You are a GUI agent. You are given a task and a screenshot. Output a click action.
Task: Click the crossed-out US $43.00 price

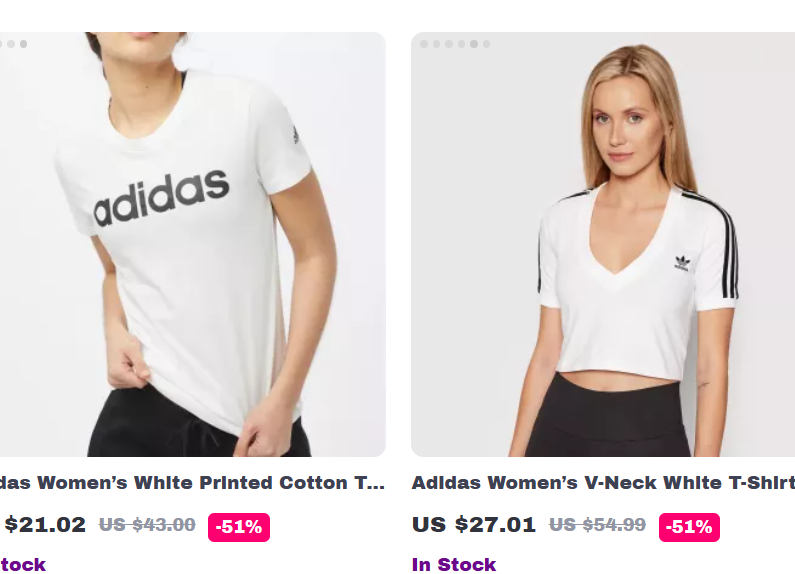tap(147, 525)
